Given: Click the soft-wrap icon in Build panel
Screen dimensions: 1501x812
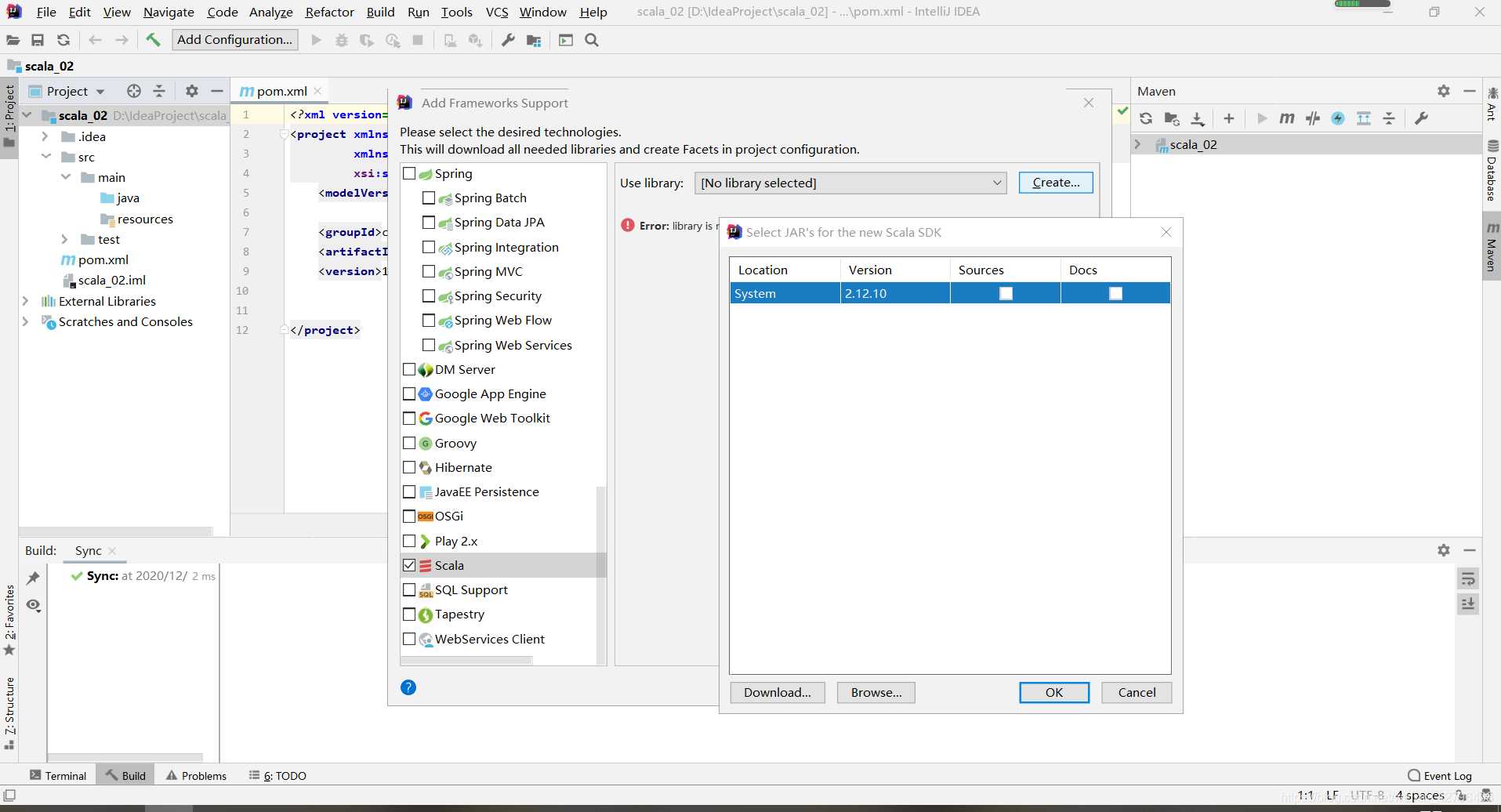Looking at the screenshot, I should pos(1468,579).
